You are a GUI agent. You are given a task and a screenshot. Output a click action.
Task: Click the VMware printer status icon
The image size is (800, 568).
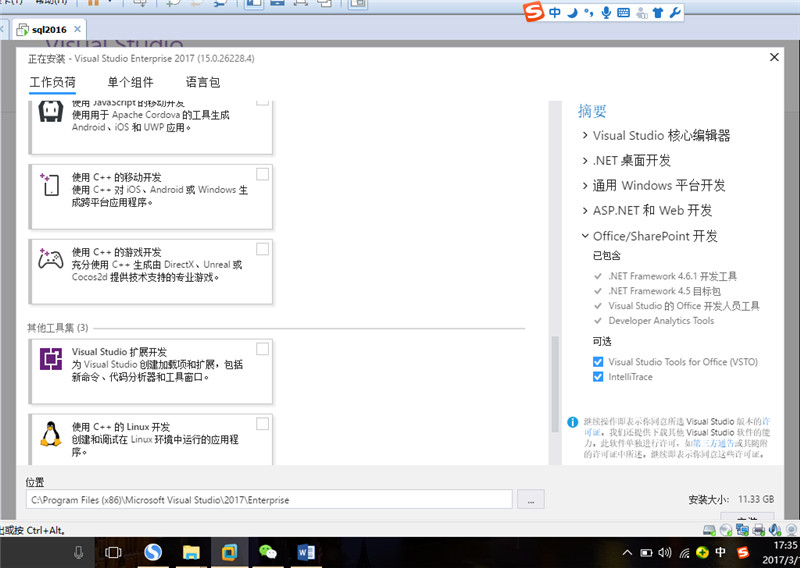point(758,530)
